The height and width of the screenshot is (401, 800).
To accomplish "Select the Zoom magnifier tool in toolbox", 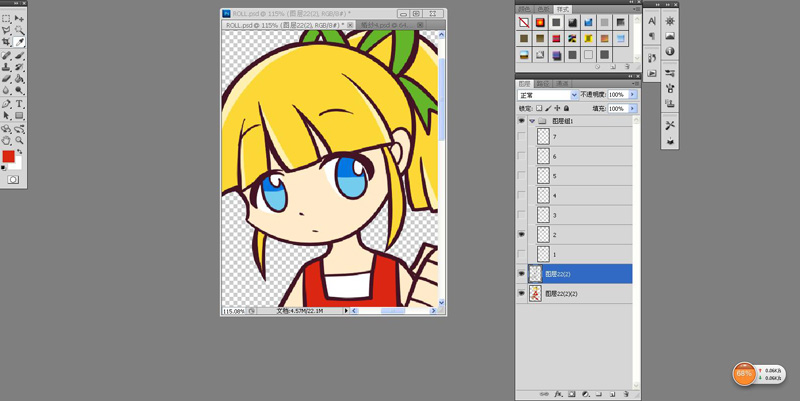I will [x=19, y=140].
